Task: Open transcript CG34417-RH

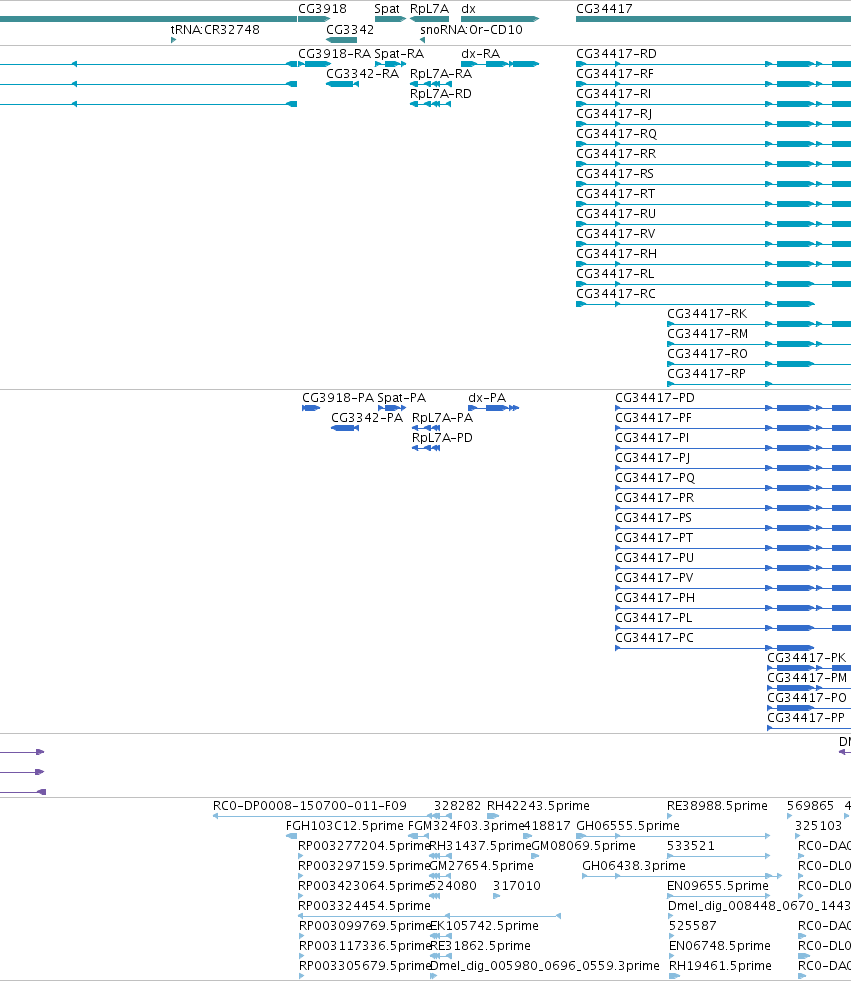Action: click(616, 254)
